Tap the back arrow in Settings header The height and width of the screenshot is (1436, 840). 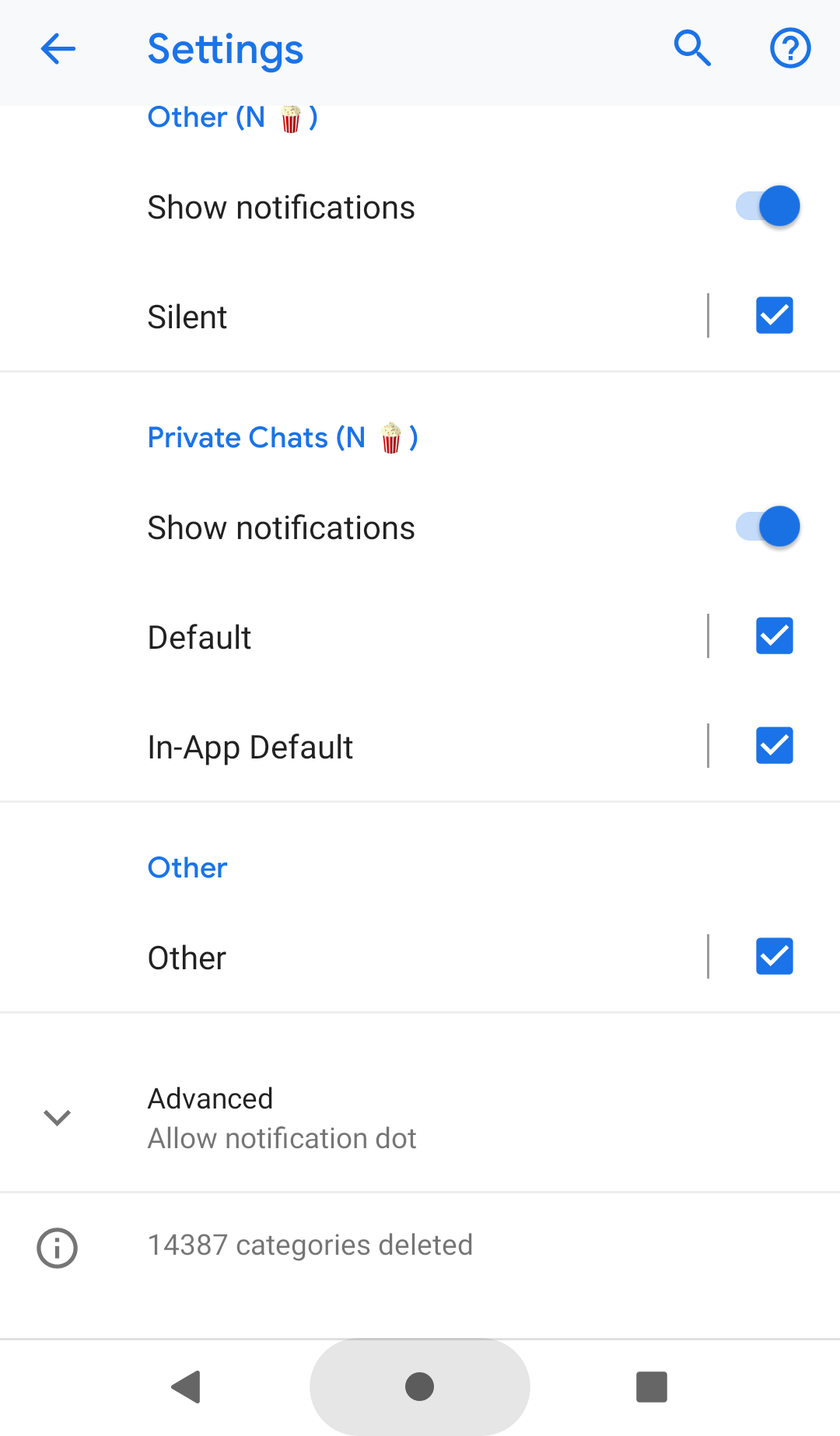pyautogui.click(x=58, y=49)
